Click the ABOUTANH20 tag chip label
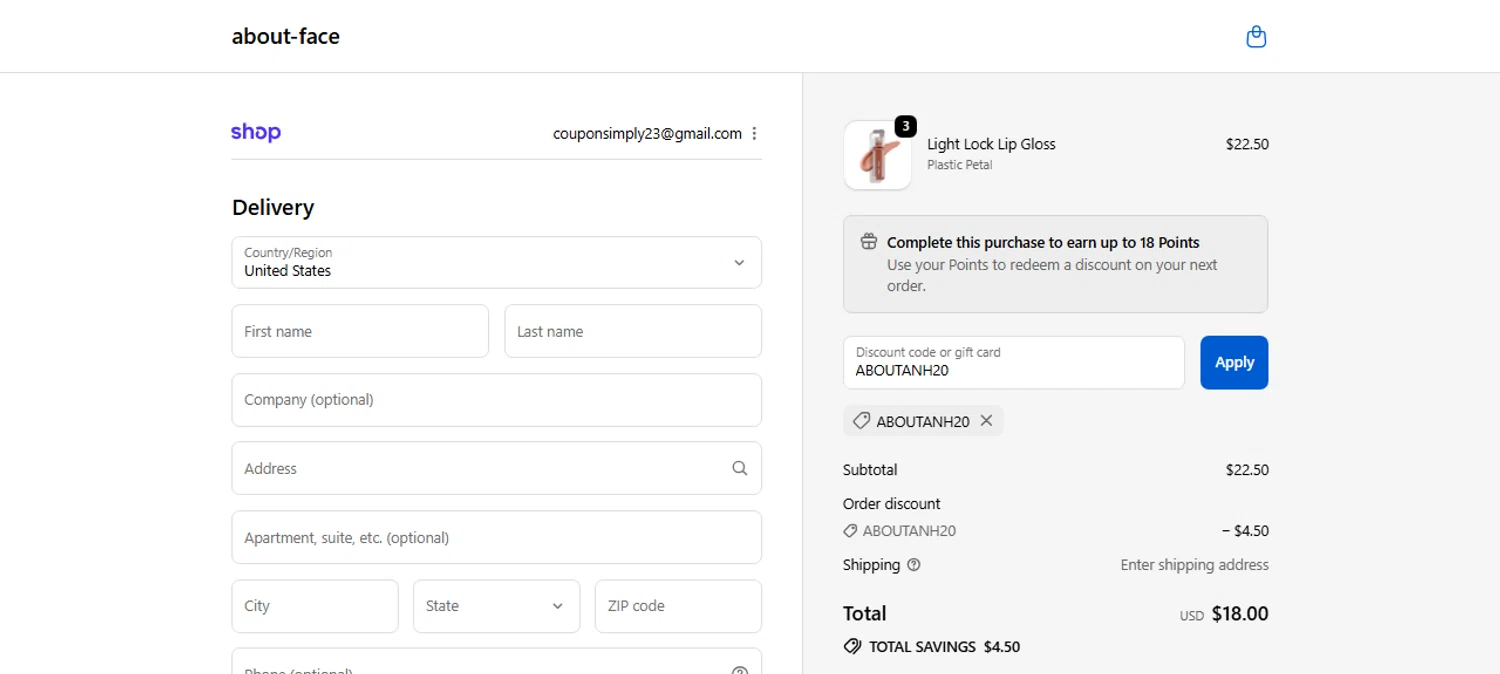The height and width of the screenshot is (674, 1500). point(923,422)
